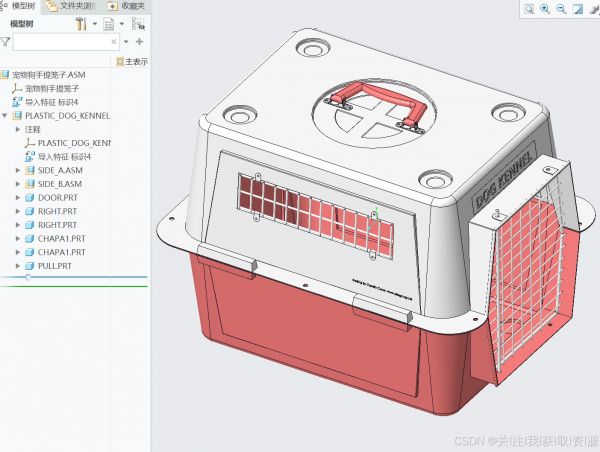Open the model tree settings hammer icon
Viewport: 600px width, 452px height.
tap(81, 23)
